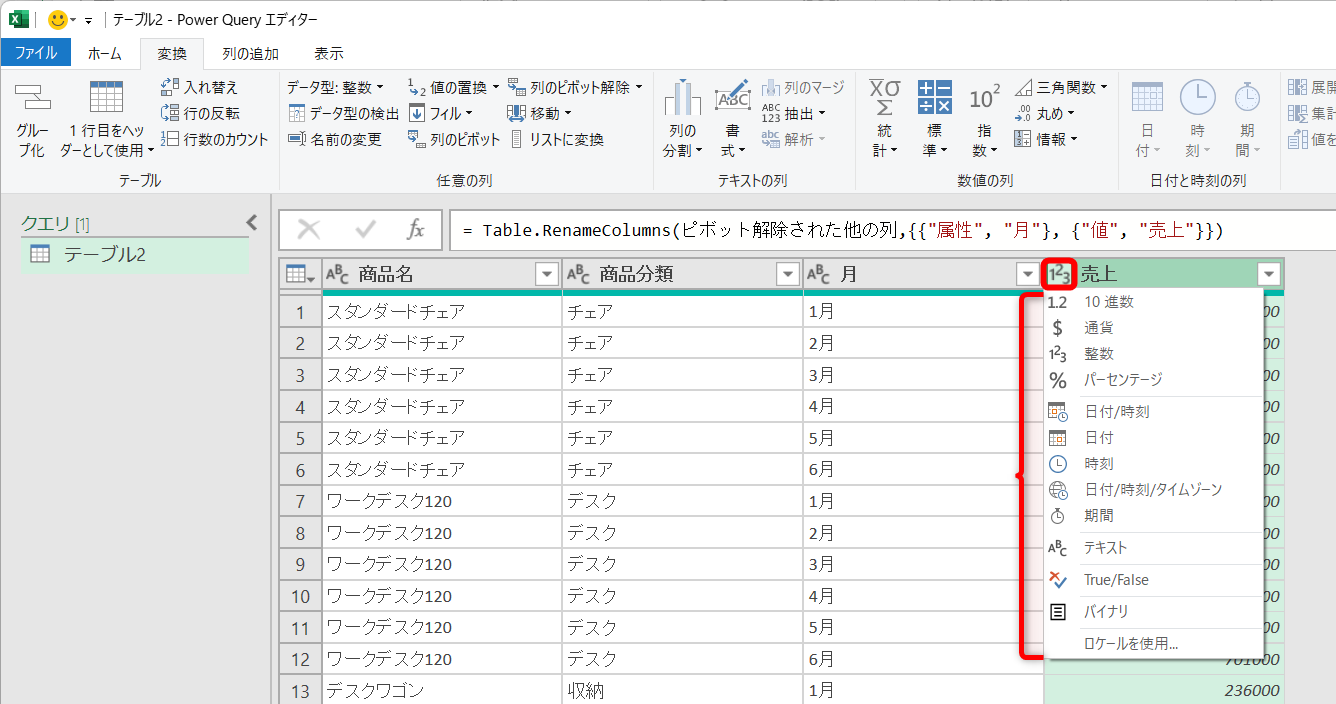Open filter dropdown of 売上 column
This screenshot has height=704, width=1336.
pyautogui.click(x=1269, y=274)
